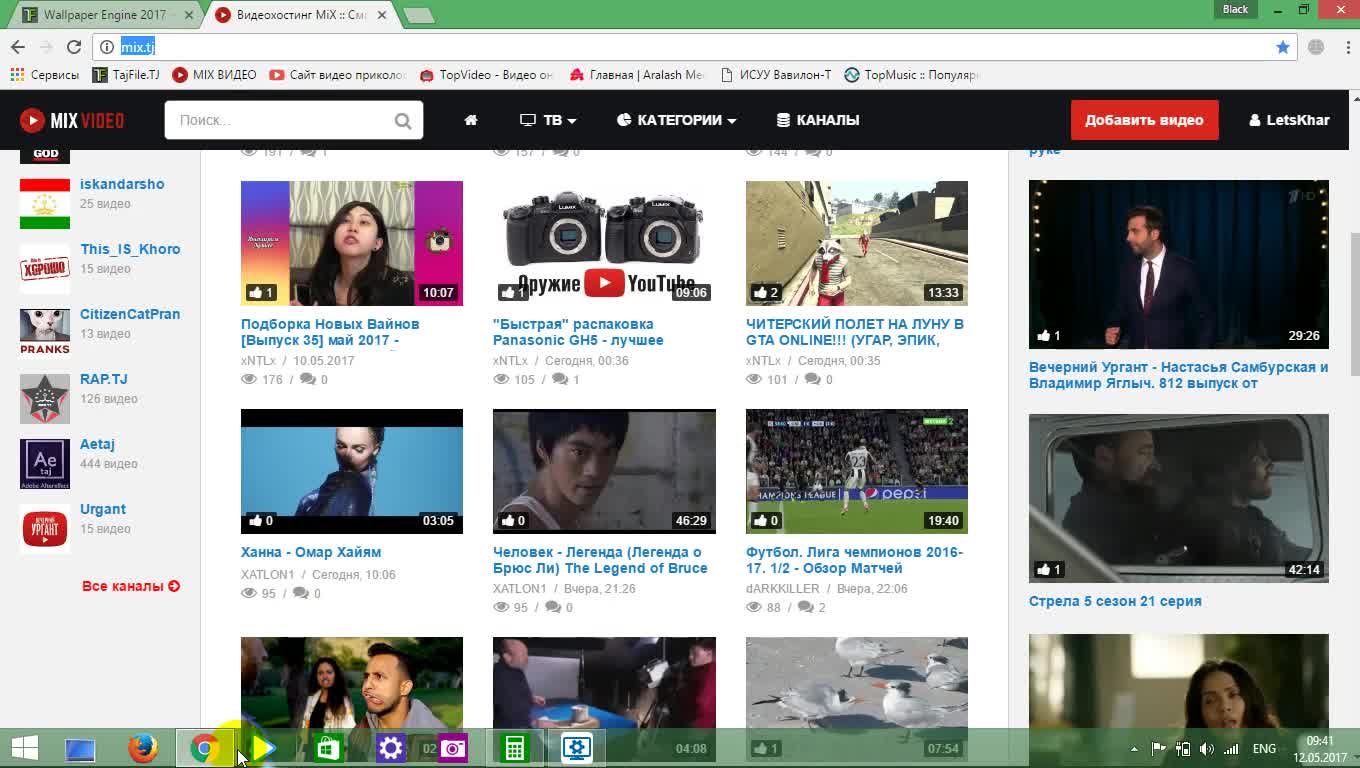Open the Panasonic GH5 cameras thumbnail
The height and width of the screenshot is (768, 1360).
(604, 243)
